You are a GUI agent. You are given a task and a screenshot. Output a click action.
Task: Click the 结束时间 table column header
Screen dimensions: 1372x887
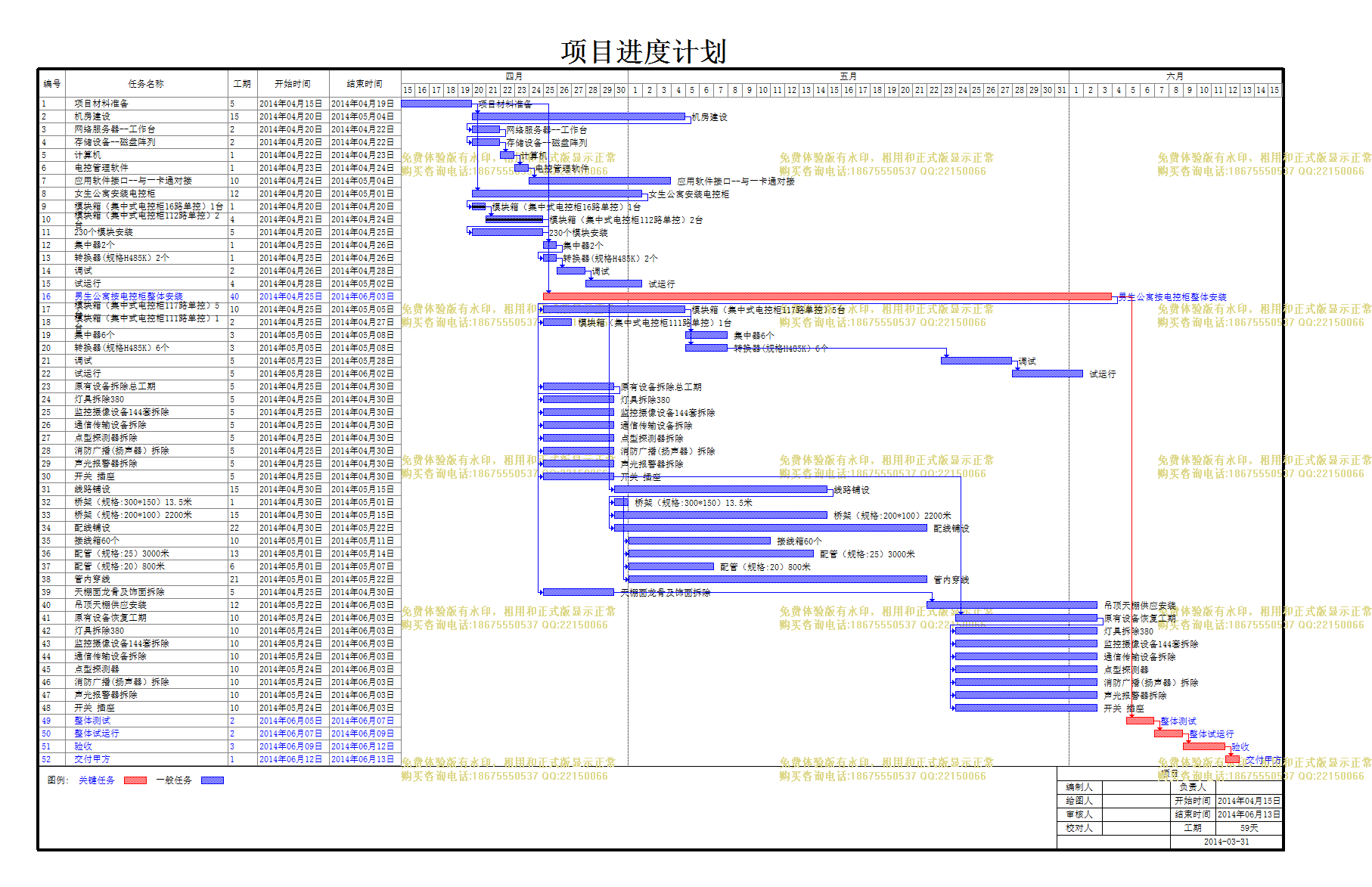365,84
